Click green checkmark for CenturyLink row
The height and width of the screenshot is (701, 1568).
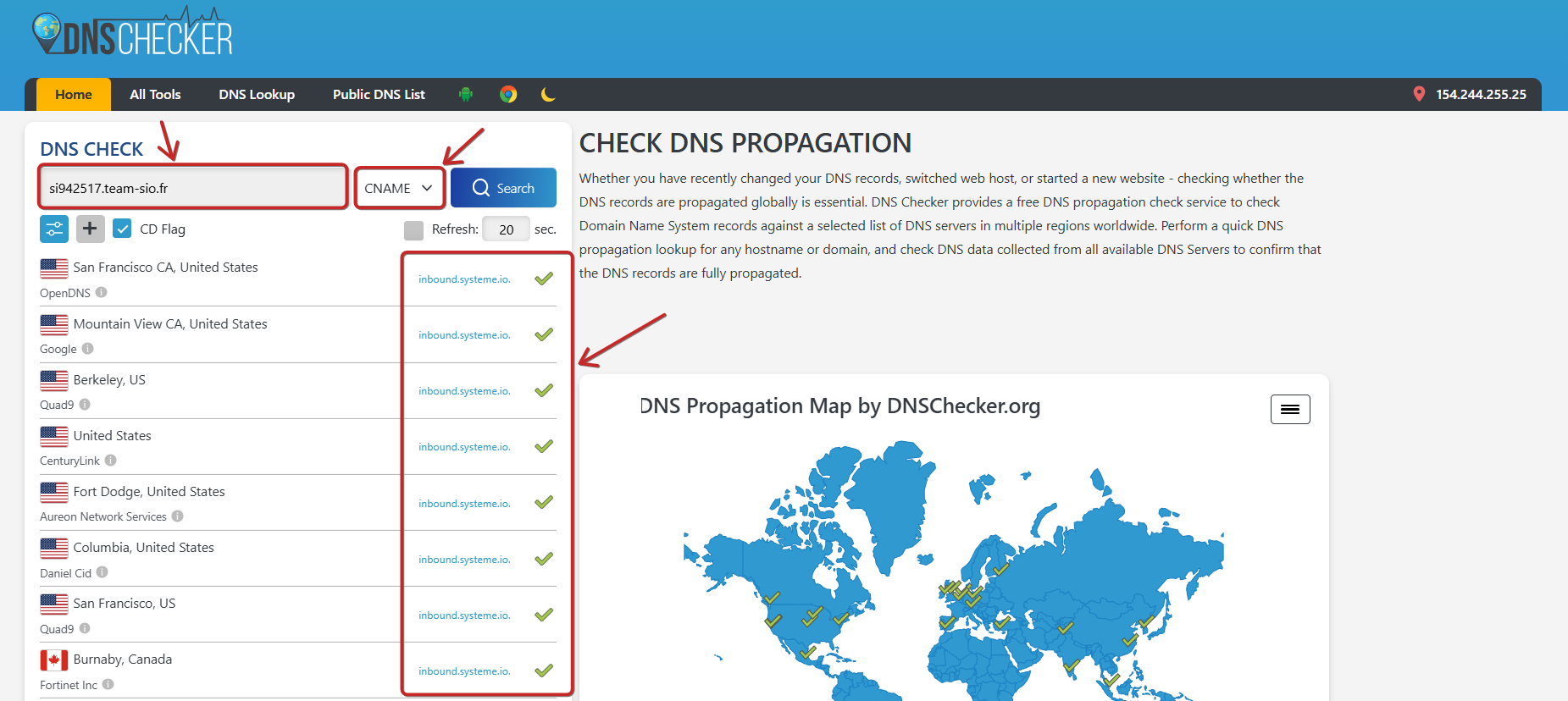[x=544, y=446]
